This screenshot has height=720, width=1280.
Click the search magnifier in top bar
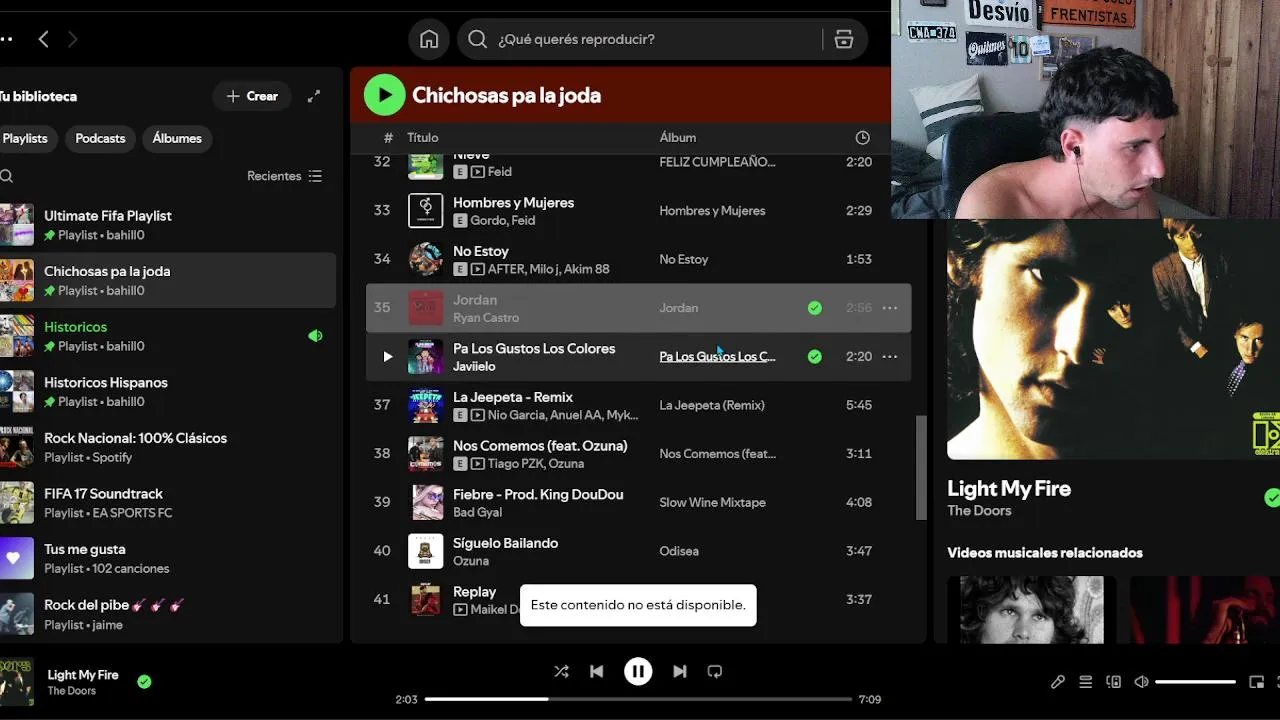[478, 39]
